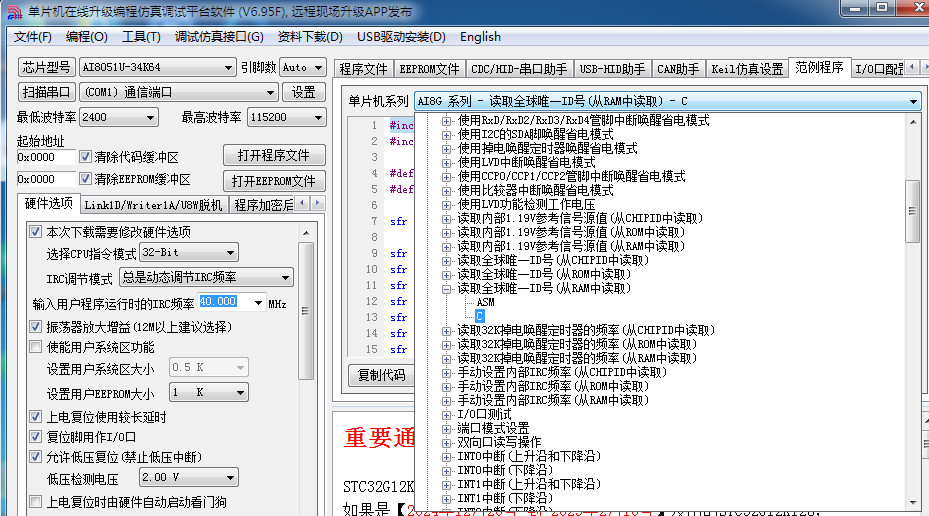Open the AI8051U-34K64 chip model dropdown
The width and height of the screenshot is (929, 516).
pyautogui.click(x=157, y=68)
